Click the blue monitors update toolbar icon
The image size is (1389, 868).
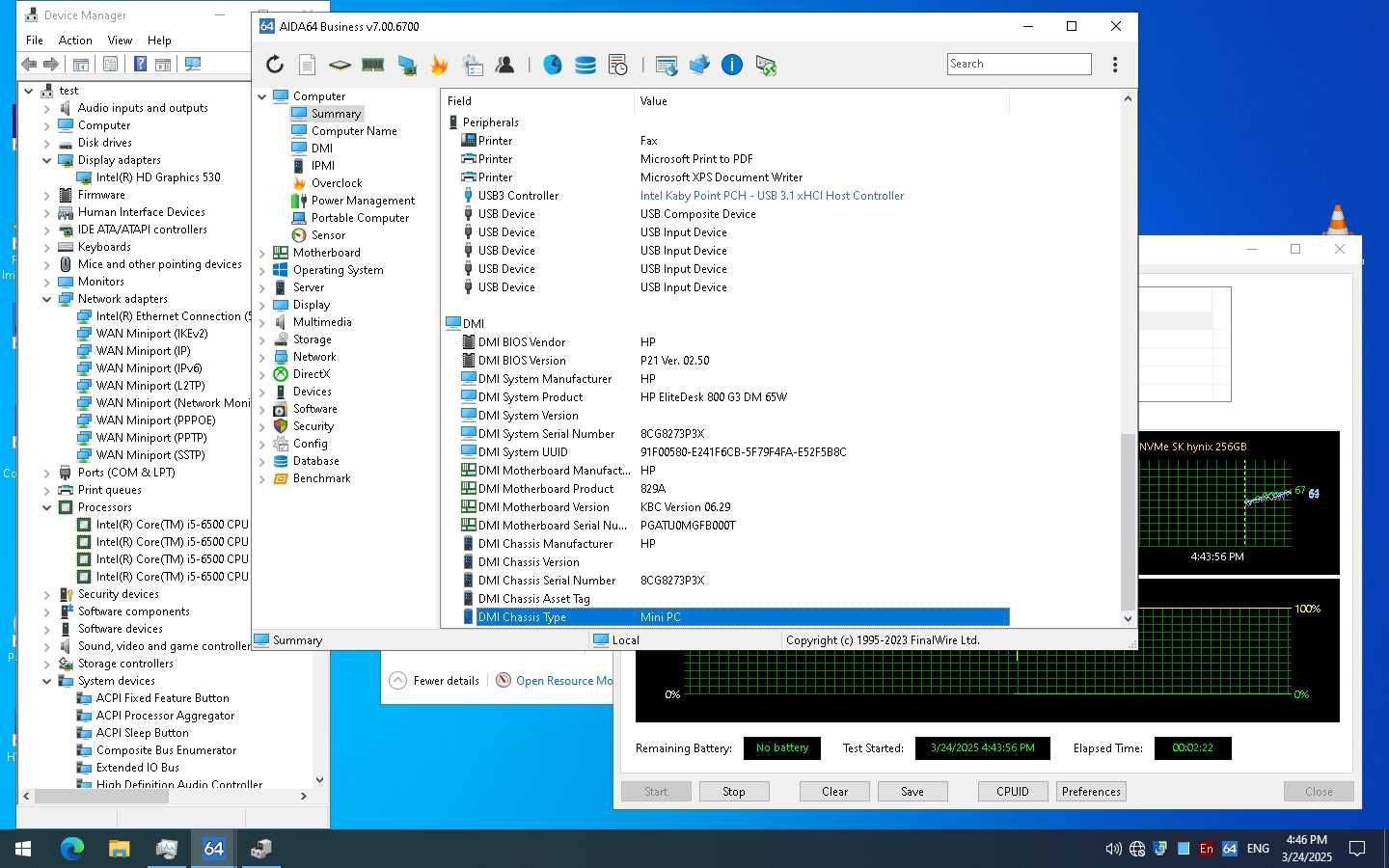point(699,65)
